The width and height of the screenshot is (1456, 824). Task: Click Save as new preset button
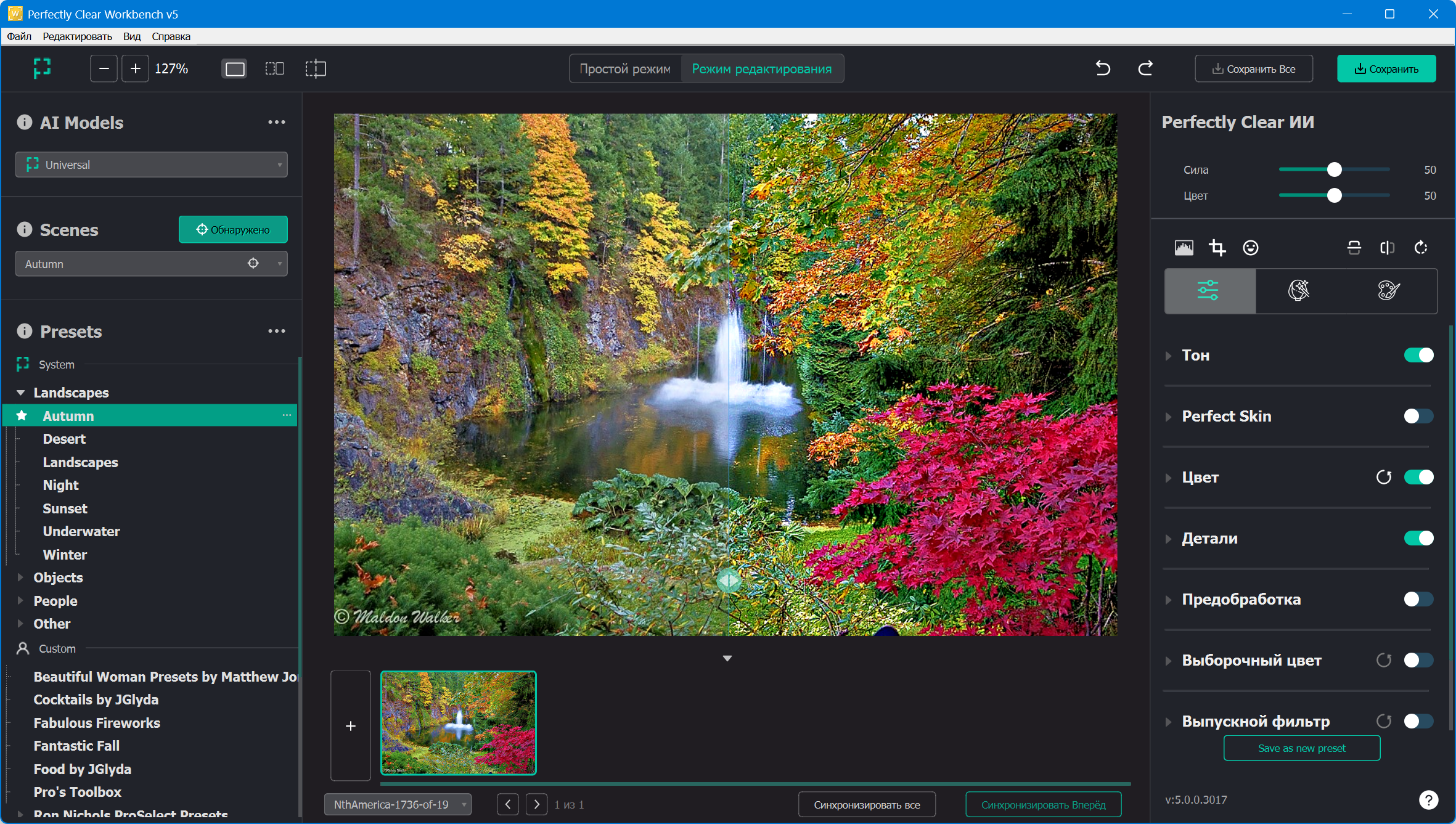coord(1301,748)
